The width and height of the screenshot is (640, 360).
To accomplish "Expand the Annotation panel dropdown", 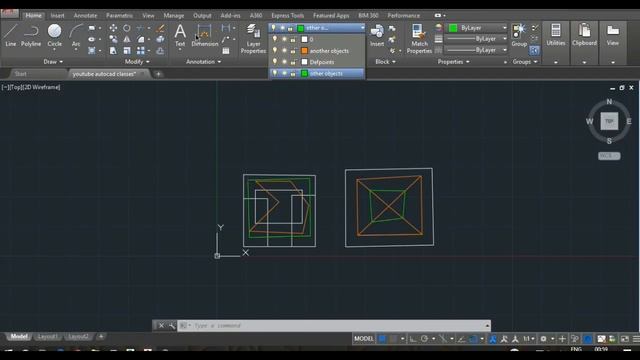I will 204,62.
